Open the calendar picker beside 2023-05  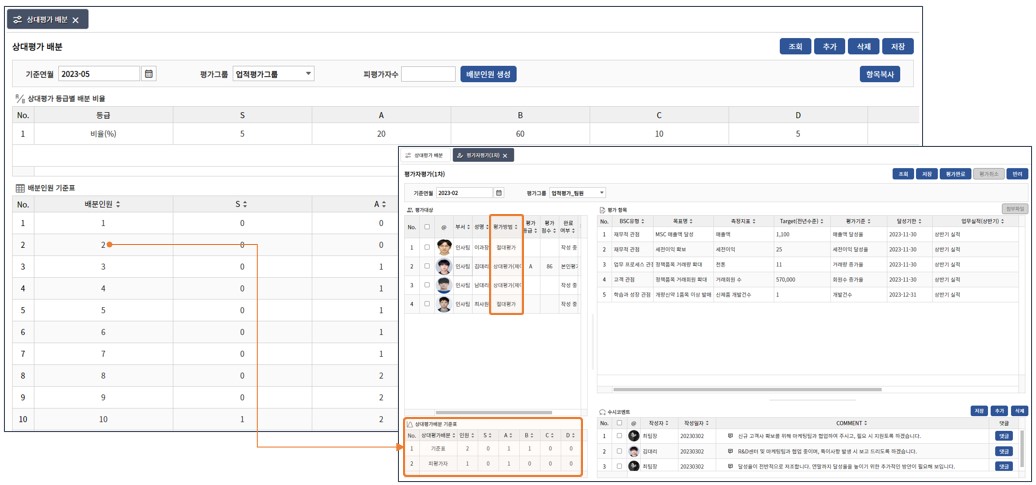point(150,74)
